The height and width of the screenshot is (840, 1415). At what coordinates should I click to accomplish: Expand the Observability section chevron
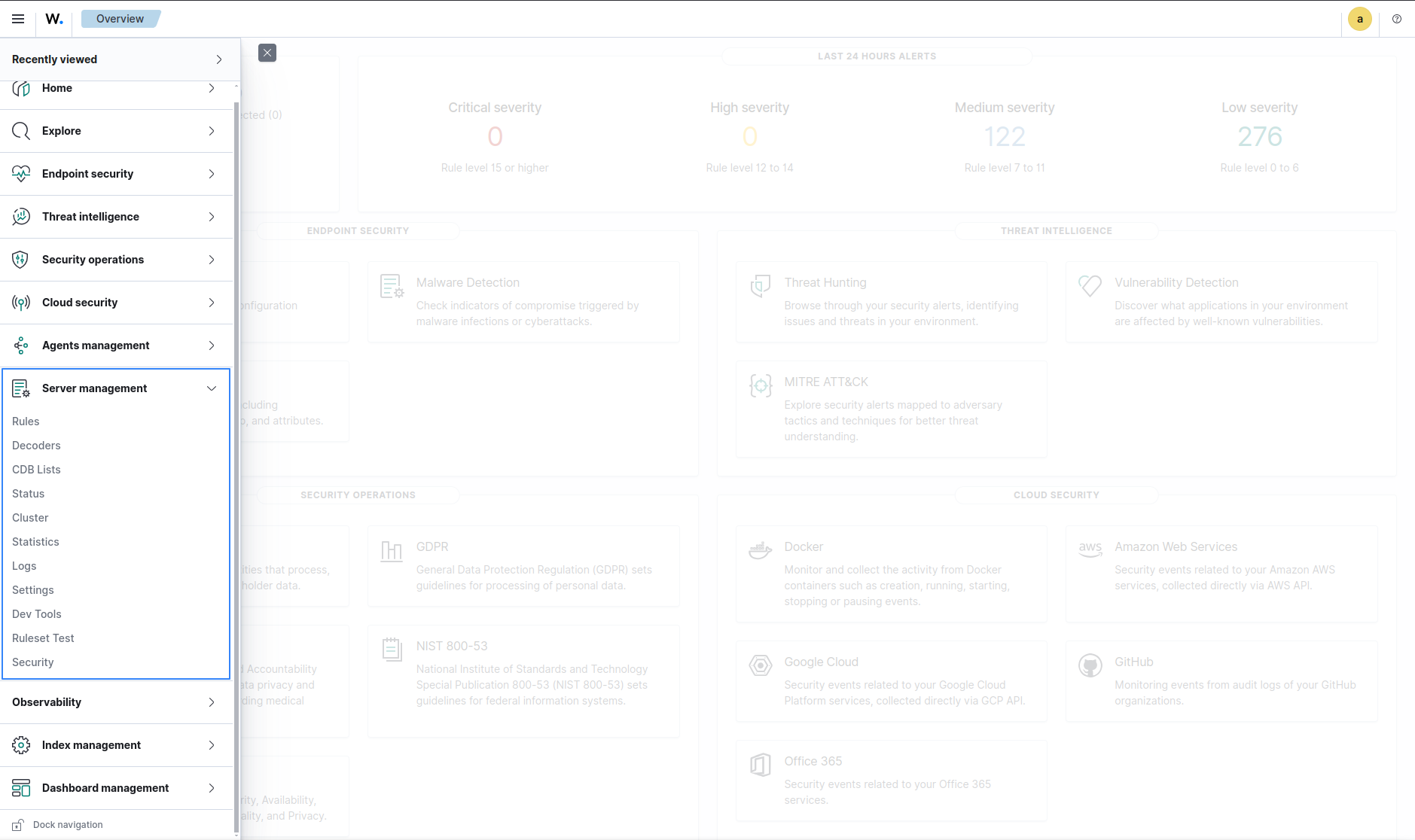[212, 702]
